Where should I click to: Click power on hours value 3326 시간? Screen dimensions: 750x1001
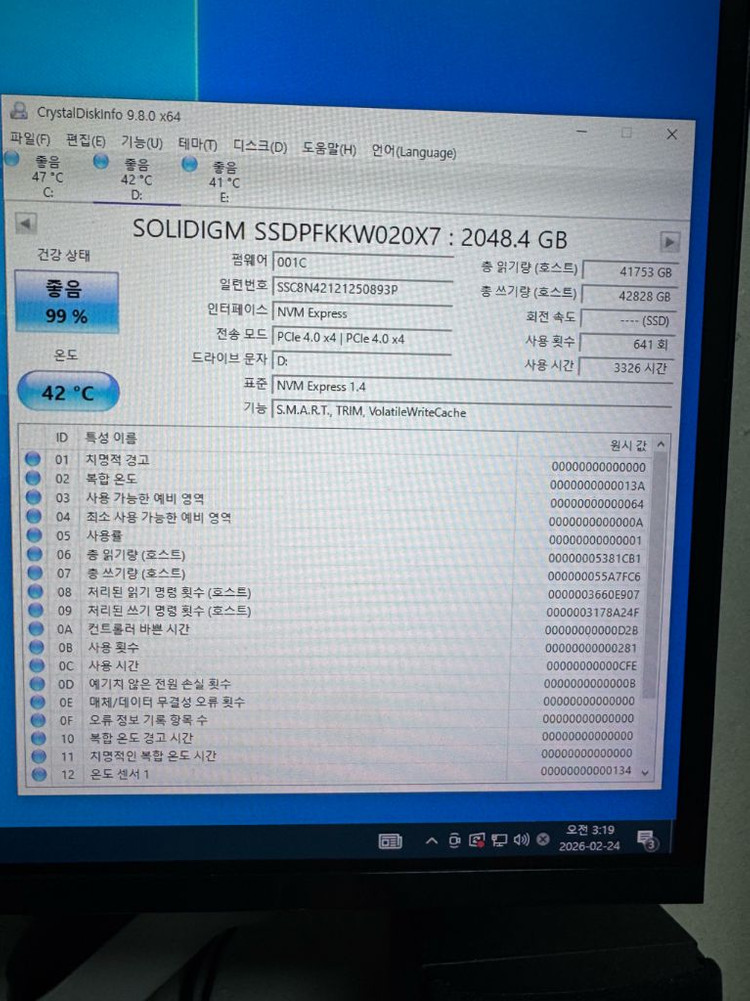pyautogui.click(x=626, y=368)
